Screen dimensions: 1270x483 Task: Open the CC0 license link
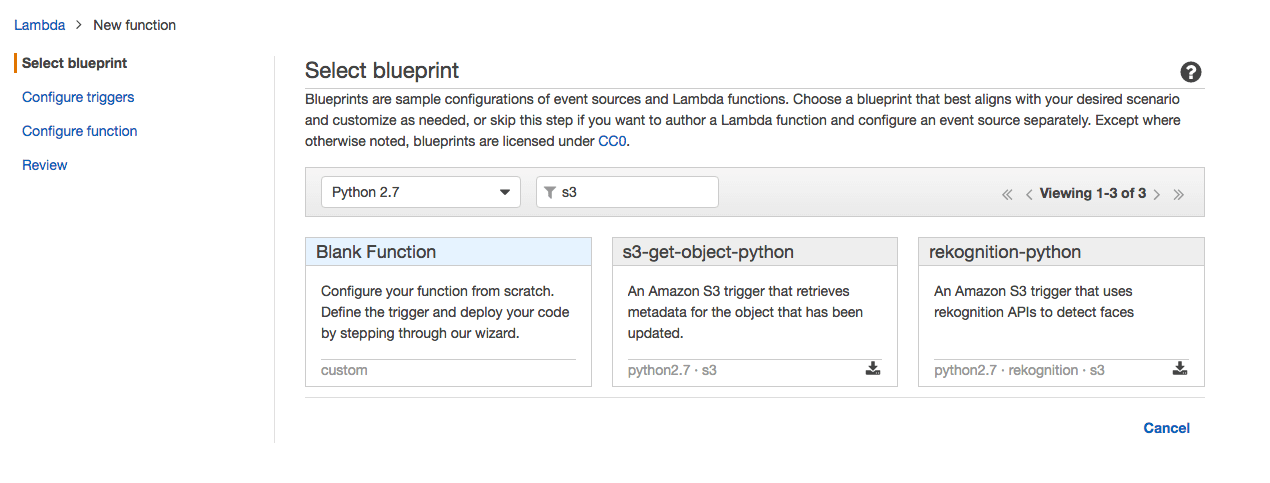[x=612, y=141]
